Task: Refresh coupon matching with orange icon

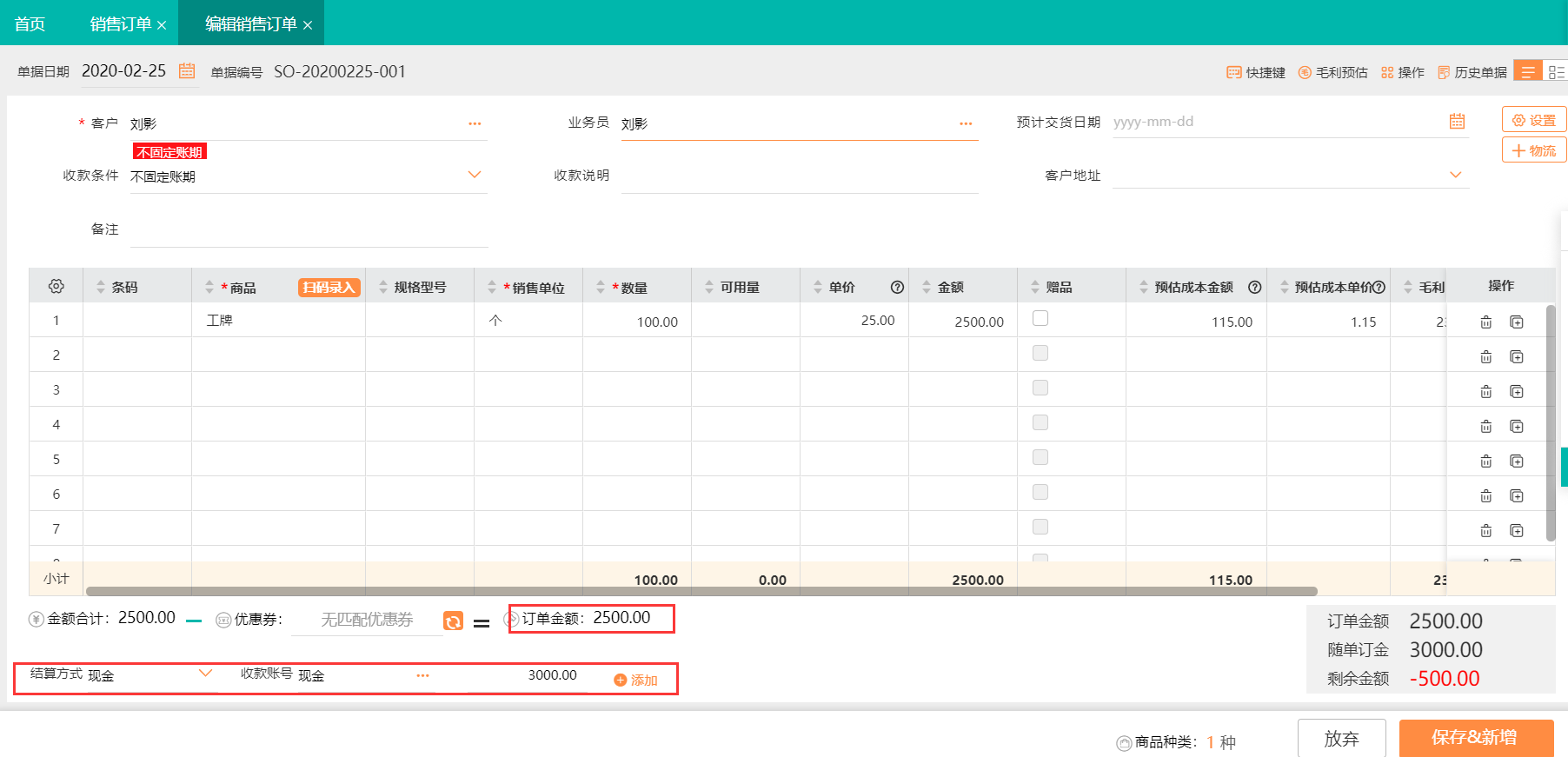Action: pyautogui.click(x=453, y=621)
